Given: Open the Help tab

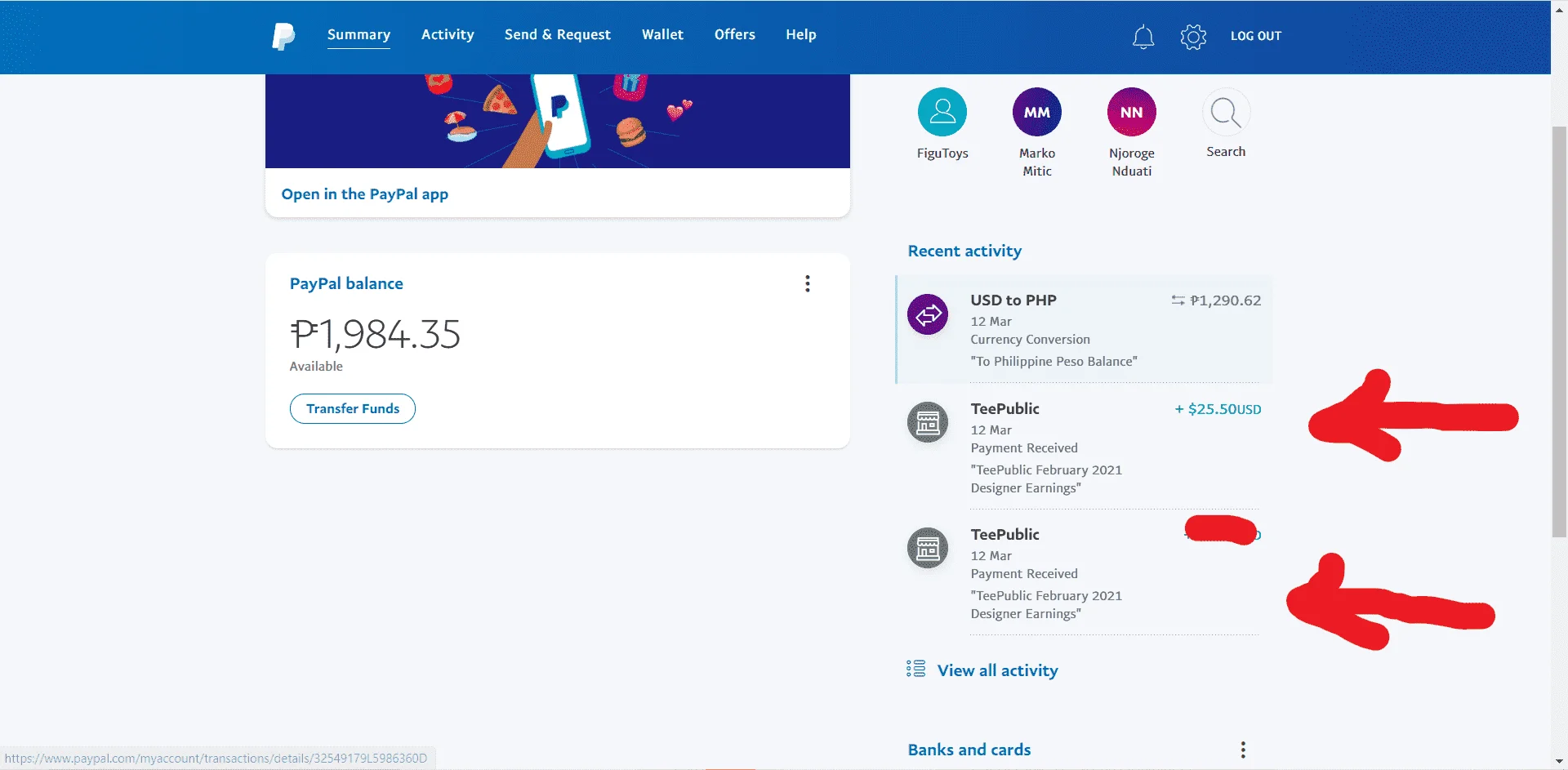Looking at the screenshot, I should pyautogui.click(x=801, y=34).
